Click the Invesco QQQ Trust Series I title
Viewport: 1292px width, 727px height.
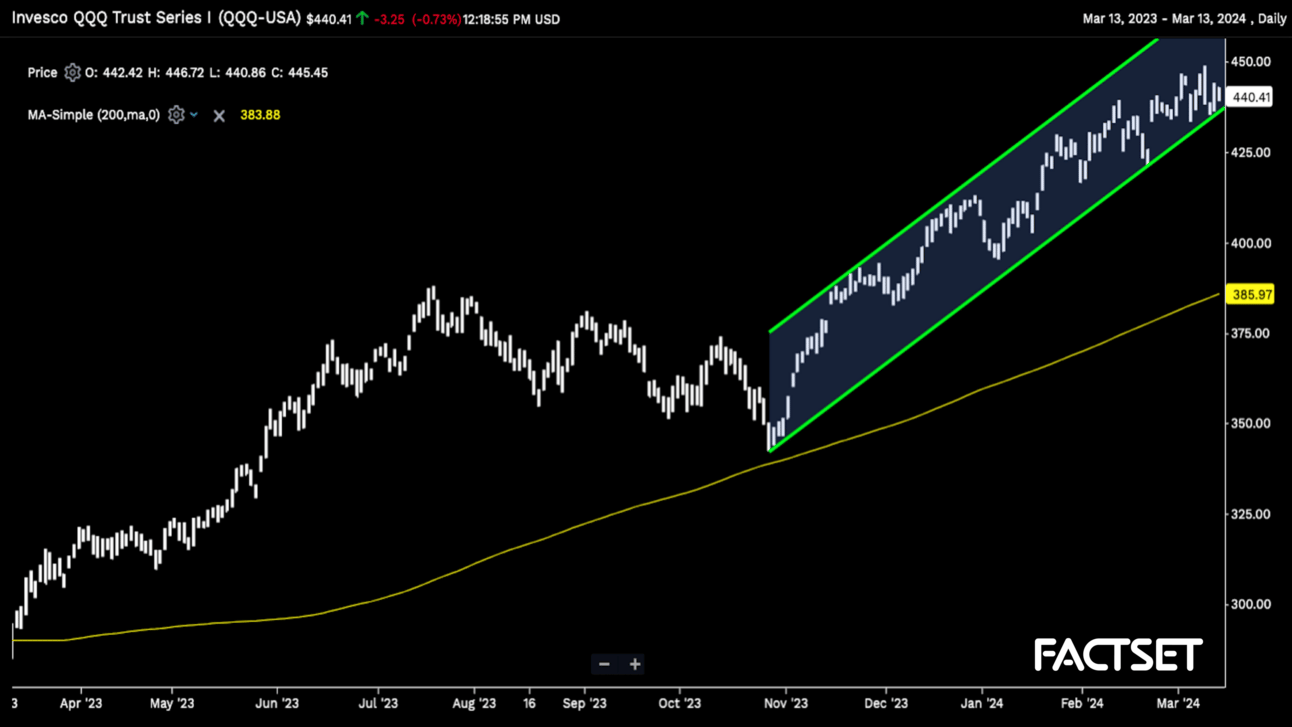pyautogui.click(x=156, y=18)
